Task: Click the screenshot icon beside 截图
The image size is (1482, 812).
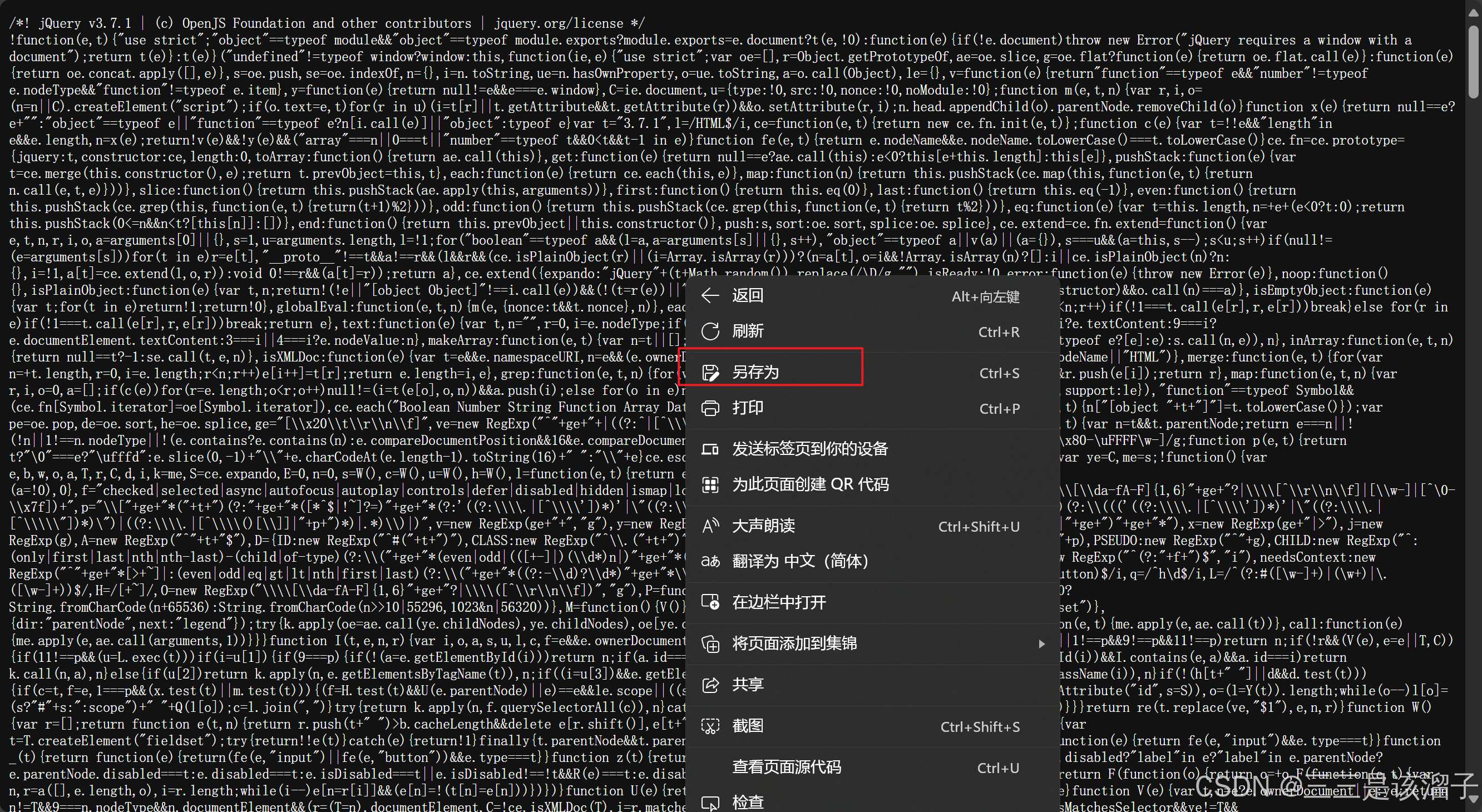Action: pyautogui.click(x=710, y=726)
